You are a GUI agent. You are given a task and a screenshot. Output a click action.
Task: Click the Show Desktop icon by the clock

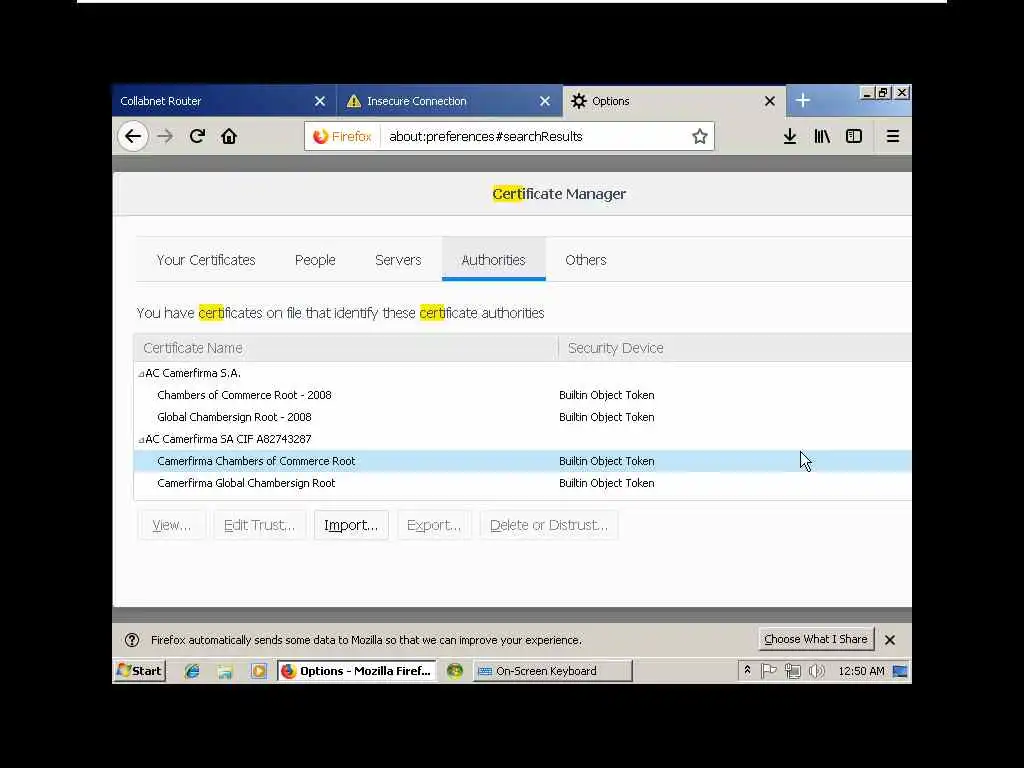[900, 671]
